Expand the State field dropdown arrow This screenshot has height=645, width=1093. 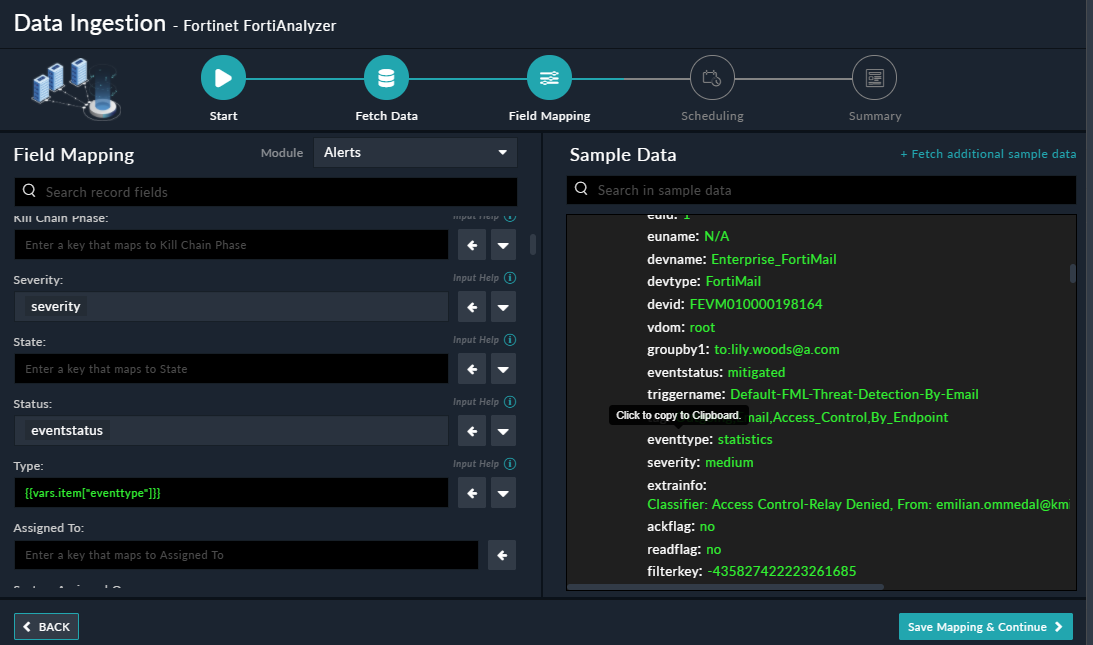[x=503, y=369]
